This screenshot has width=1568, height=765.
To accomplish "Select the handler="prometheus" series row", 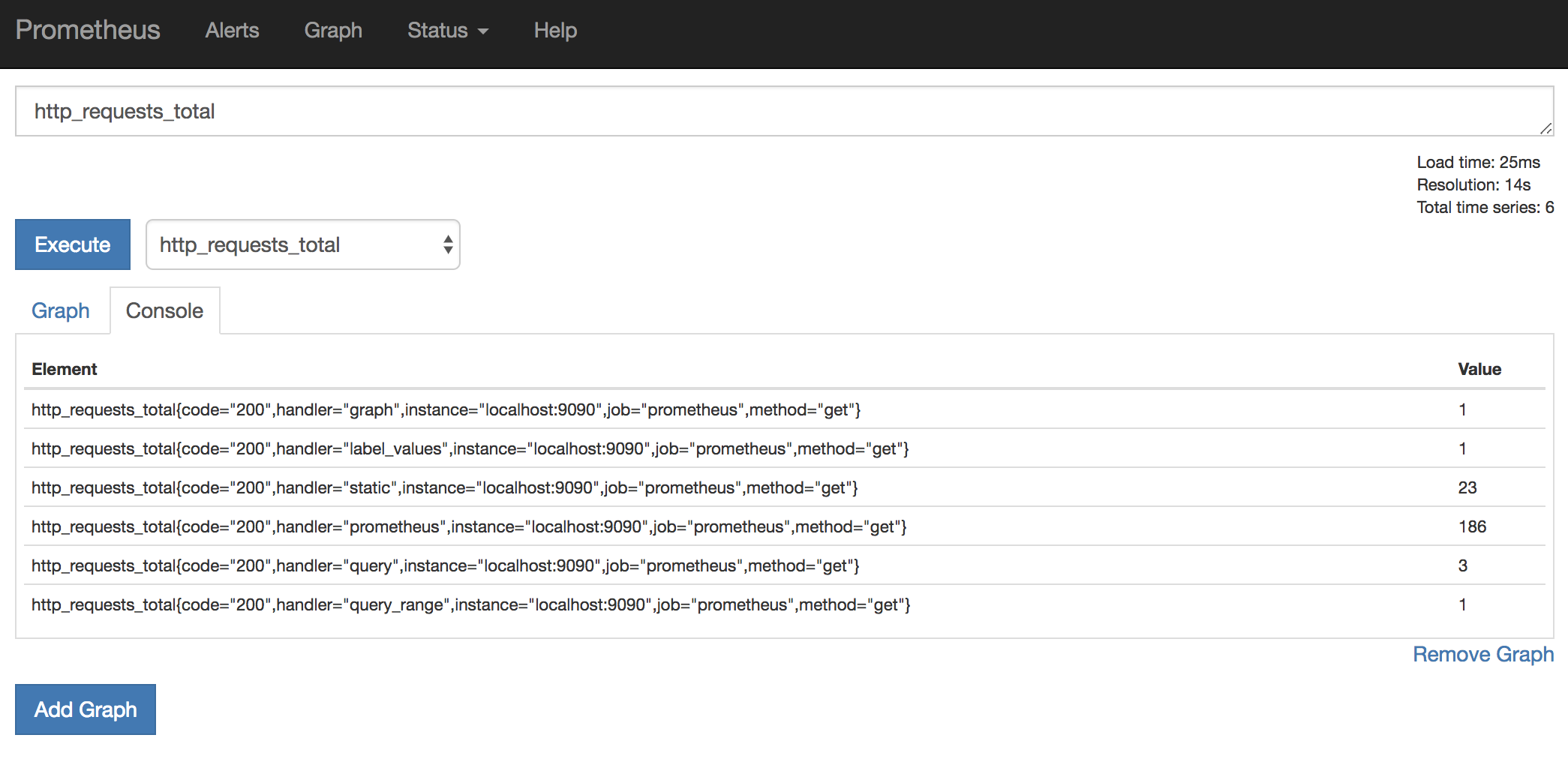I will point(784,526).
